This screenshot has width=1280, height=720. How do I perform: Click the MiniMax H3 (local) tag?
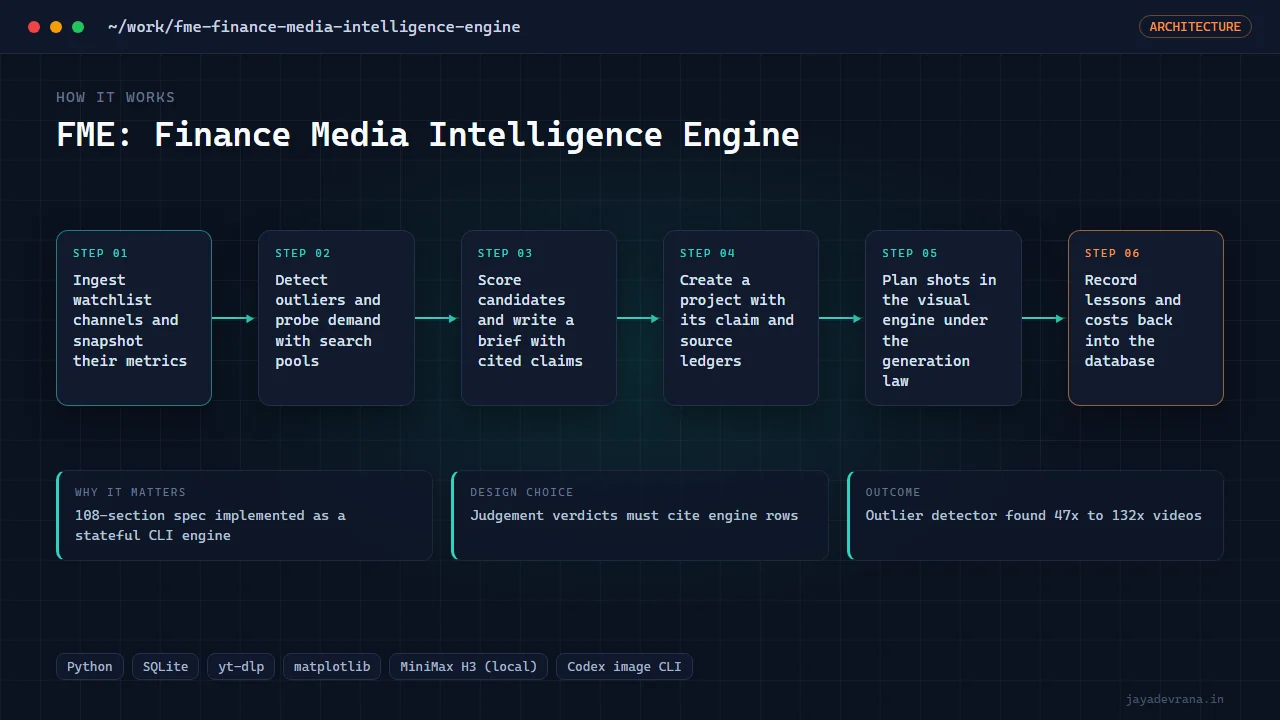pos(468,666)
